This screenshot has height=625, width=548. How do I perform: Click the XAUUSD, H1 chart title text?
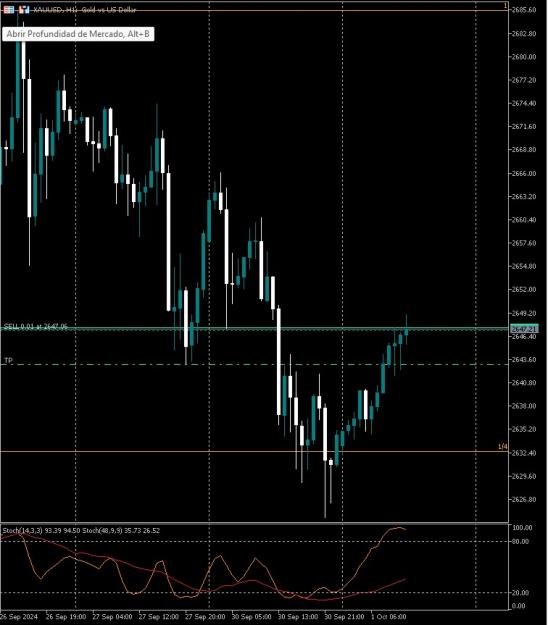[x=84, y=10]
